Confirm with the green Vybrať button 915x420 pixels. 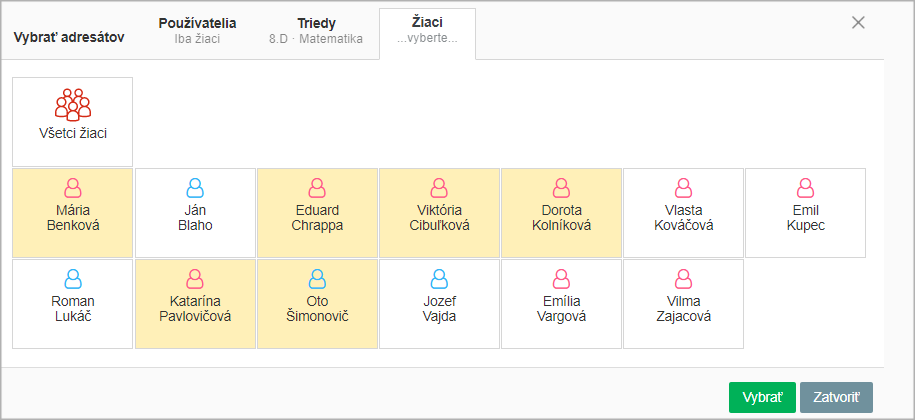coord(762,397)
